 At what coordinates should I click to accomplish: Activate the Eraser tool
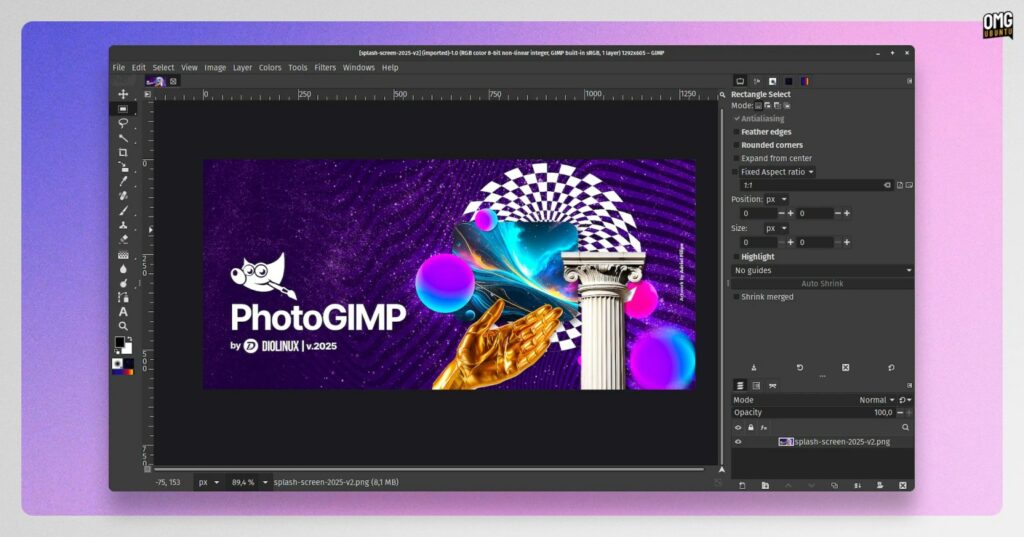point(123,240)
